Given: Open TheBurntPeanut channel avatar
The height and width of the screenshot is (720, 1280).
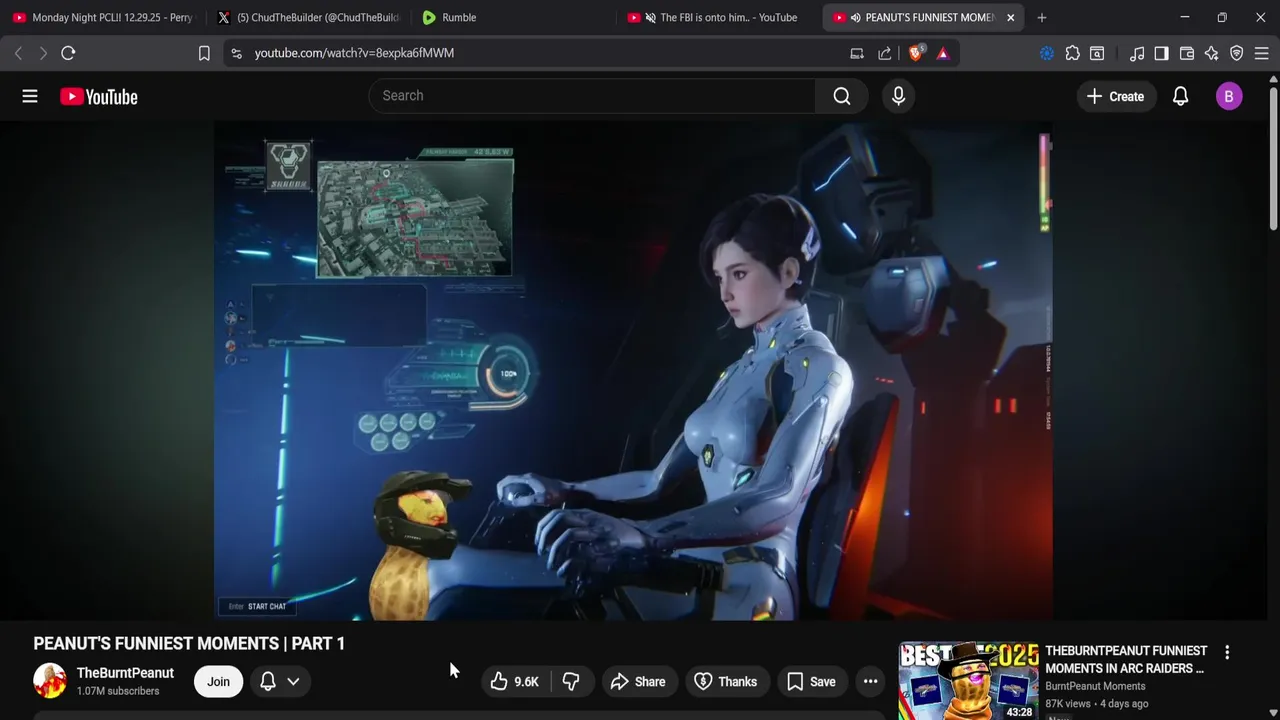Looking at the screenshot, I should [x=50, y=681].
